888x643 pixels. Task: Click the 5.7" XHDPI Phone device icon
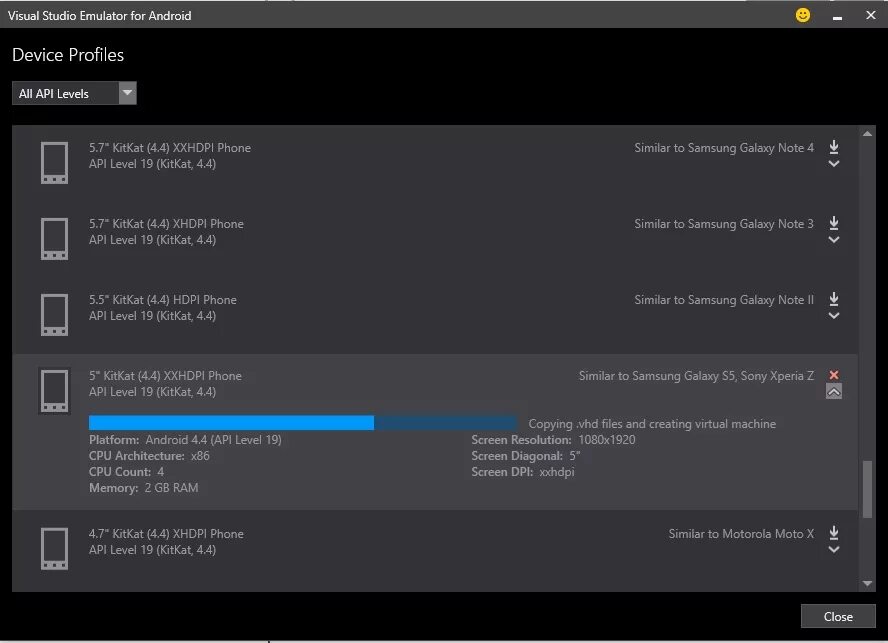point(54,239)
